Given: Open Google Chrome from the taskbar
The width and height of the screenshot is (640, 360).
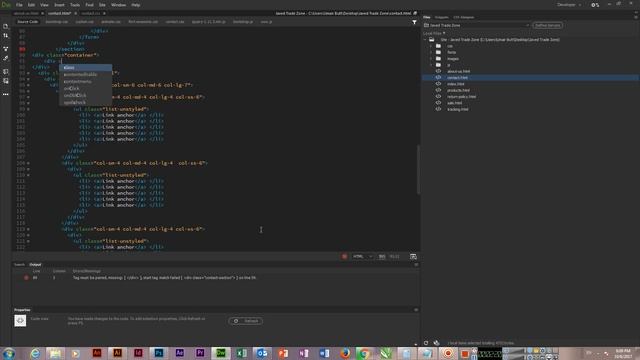Looking at the screenshot, I should (364, 353).
